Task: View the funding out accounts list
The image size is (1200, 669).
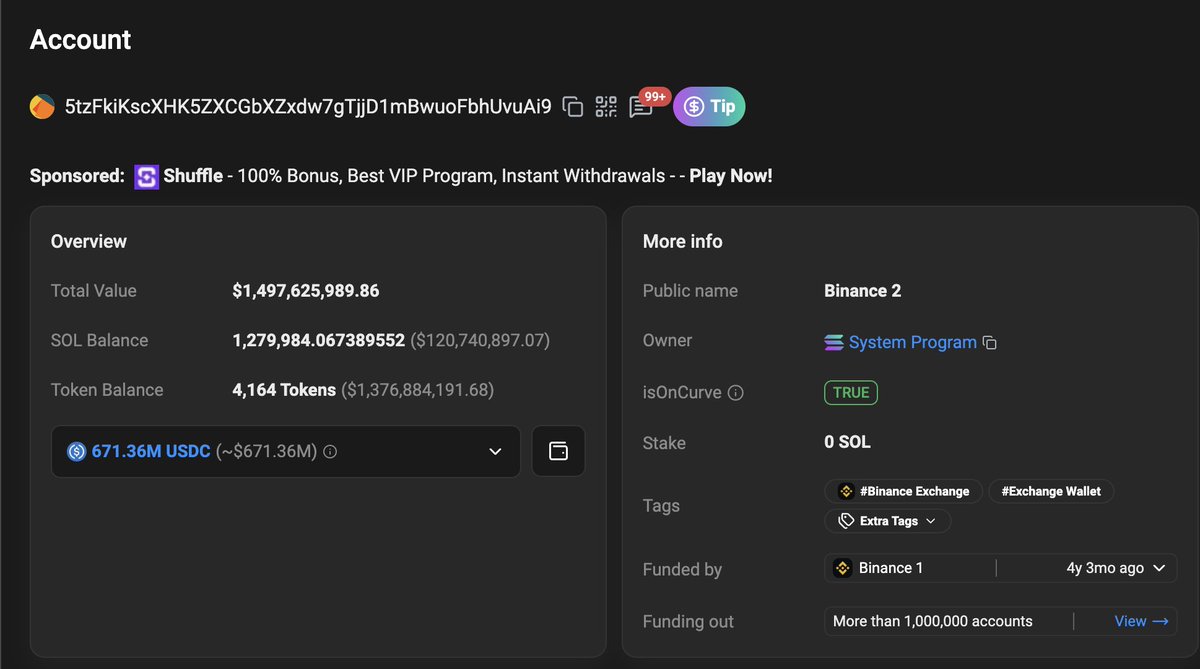Action: tap(1141, 621)
